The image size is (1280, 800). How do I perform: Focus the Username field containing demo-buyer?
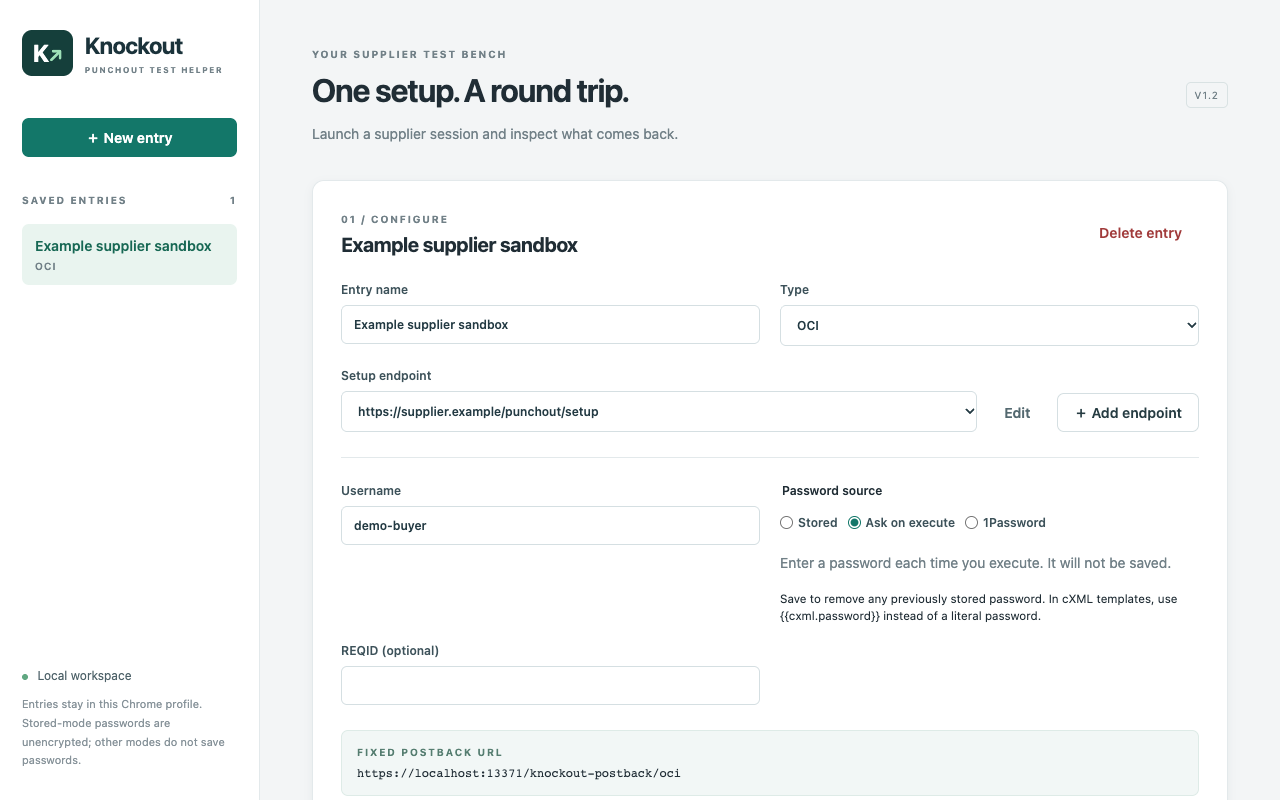(550, 525)
